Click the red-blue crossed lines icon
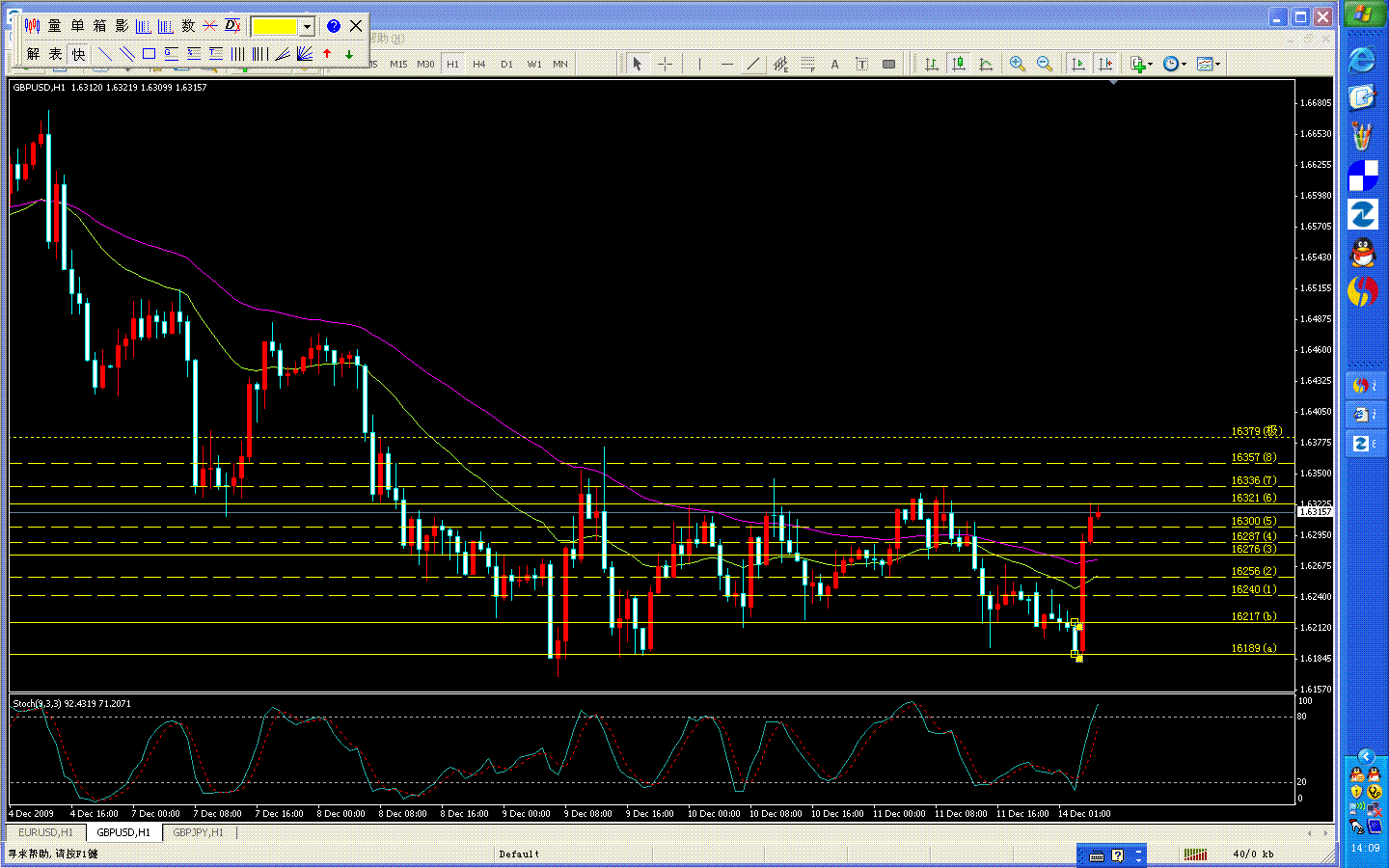This screenshot has height=868, width=1389. (210, 26)
